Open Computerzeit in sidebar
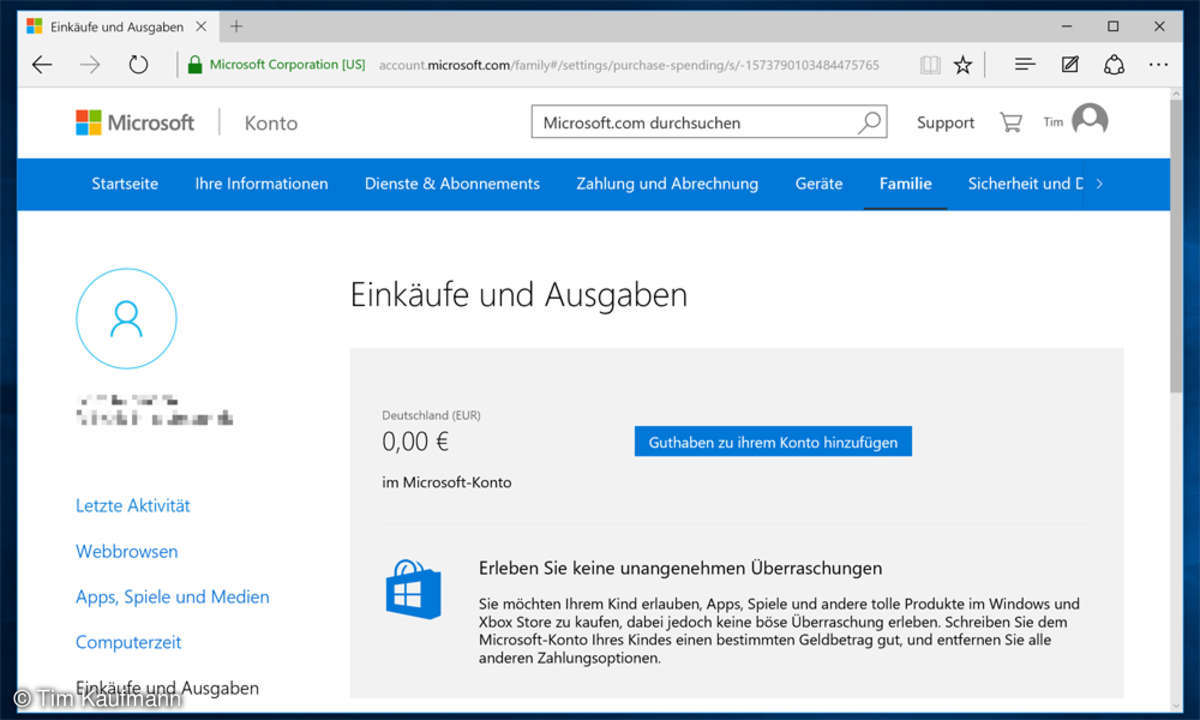This screenshot has width=1200, height=720. (129, 642)
